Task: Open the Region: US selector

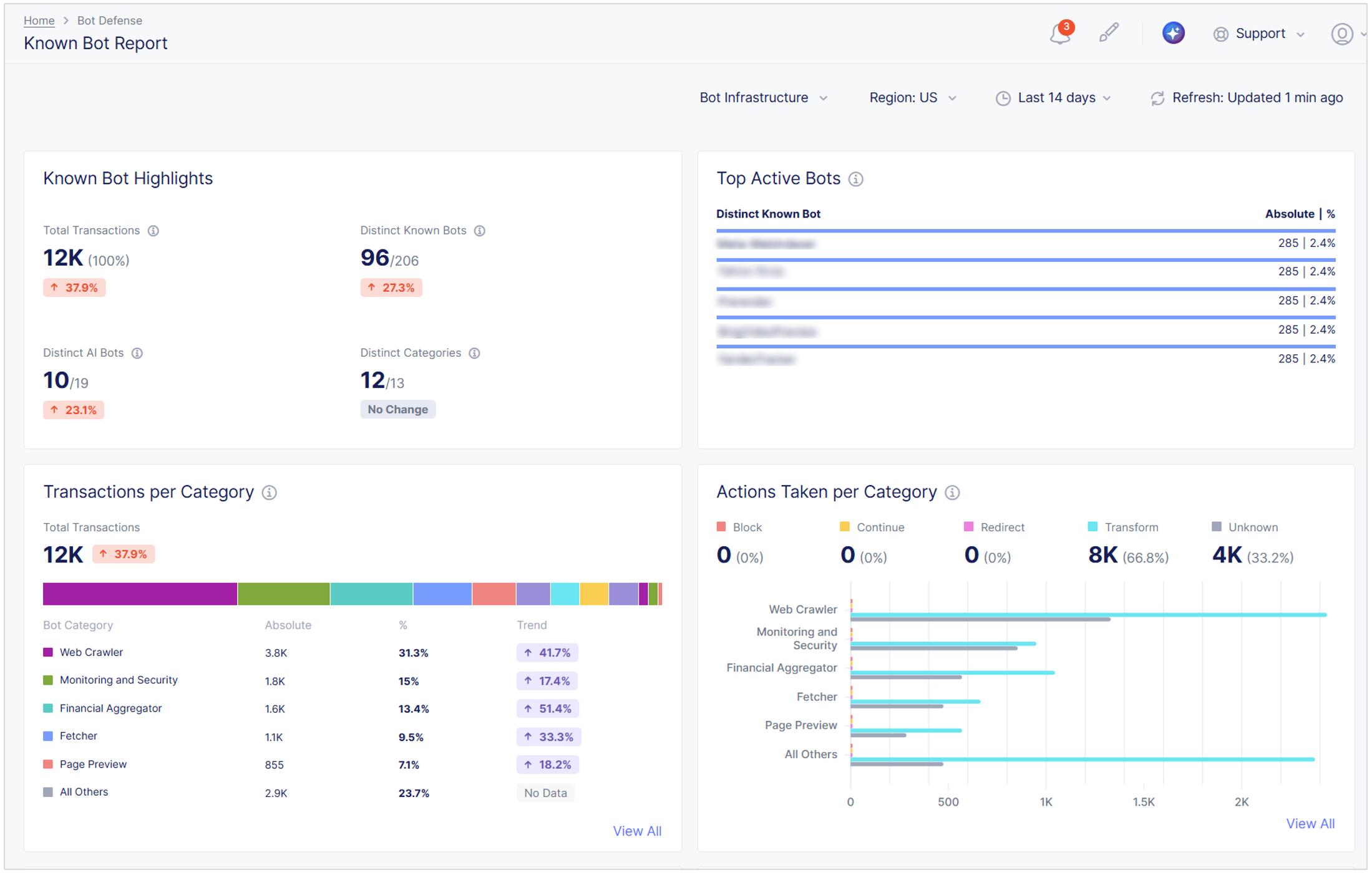Action: pyautogui.click(x=912, y=98)
